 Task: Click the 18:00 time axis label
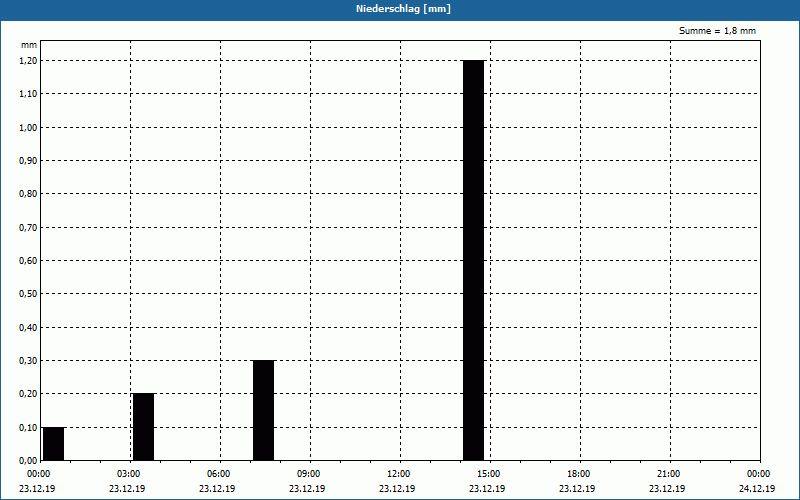(578, 474)
